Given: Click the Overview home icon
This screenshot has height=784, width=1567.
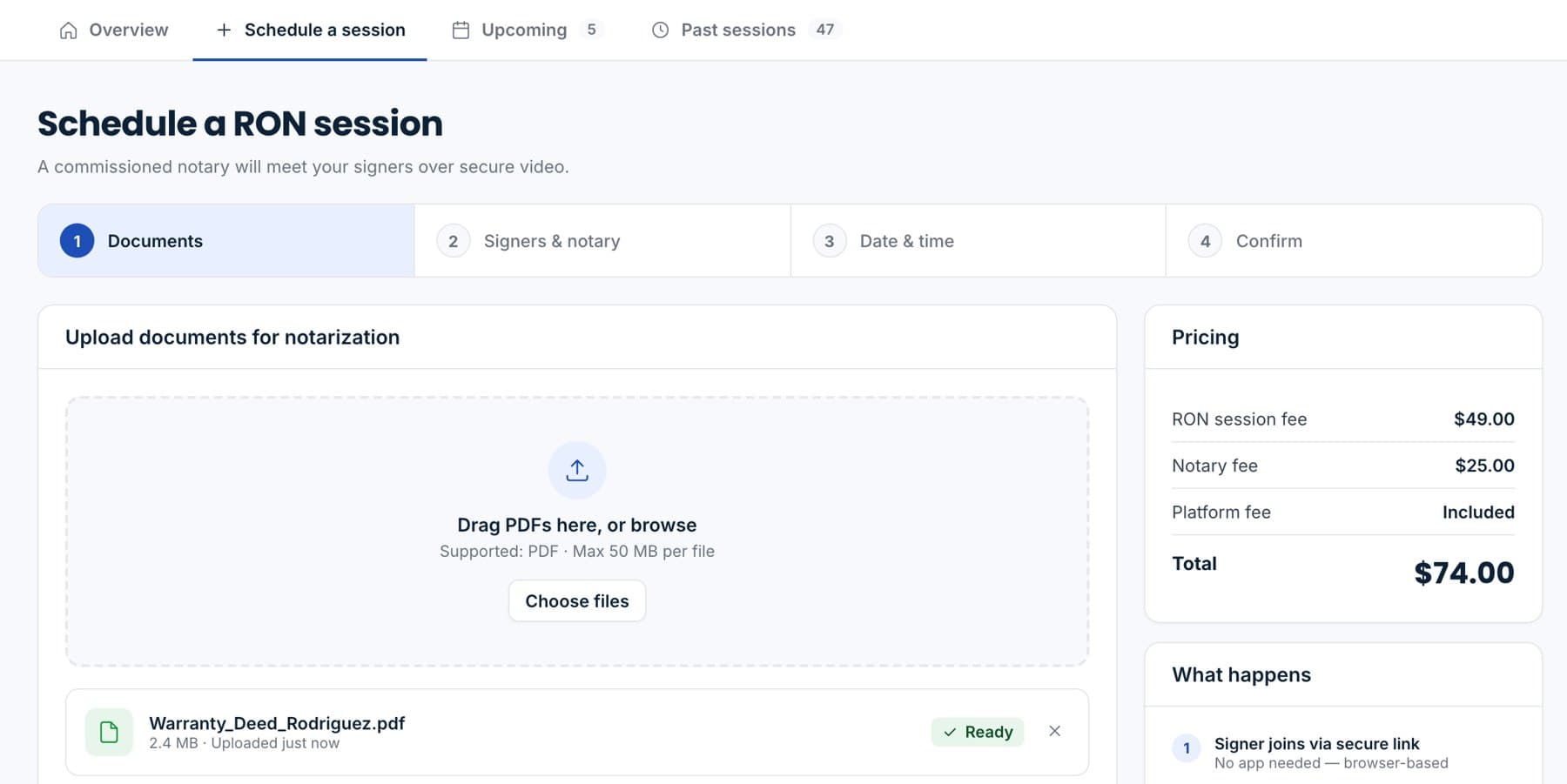Looking at the screenshot, I should [69, 30].
